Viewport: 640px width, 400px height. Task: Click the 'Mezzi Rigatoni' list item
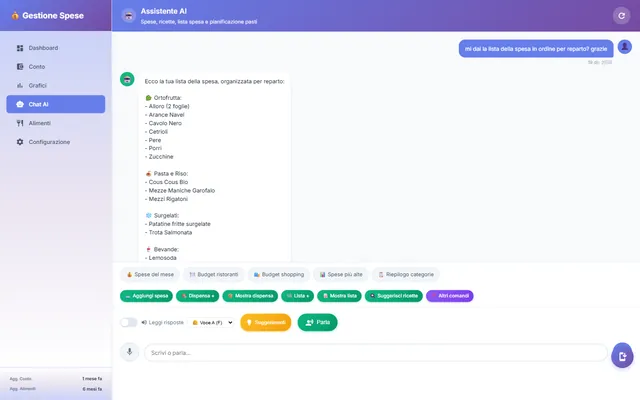tap(167, 199)
